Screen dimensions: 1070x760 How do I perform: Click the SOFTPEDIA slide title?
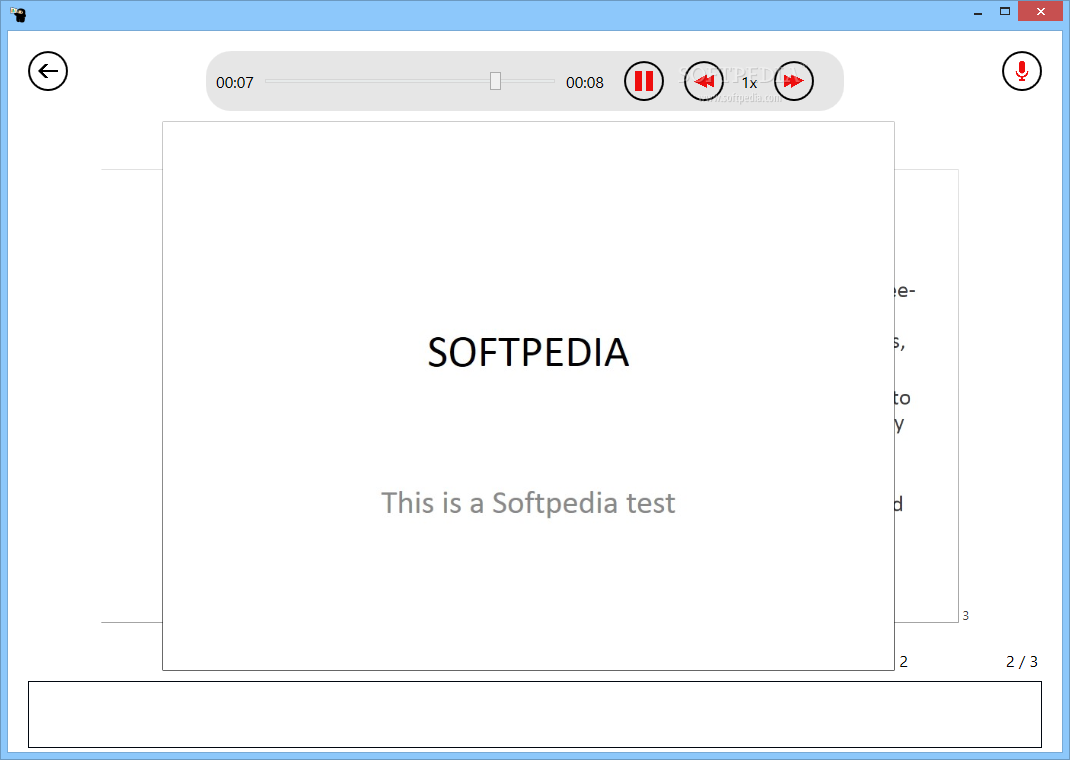[528, 353]
